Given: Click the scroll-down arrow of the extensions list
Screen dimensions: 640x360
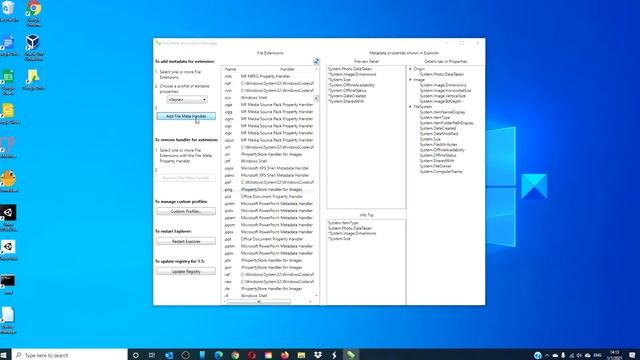Looking at the screenshot, I should pos(316,296).
